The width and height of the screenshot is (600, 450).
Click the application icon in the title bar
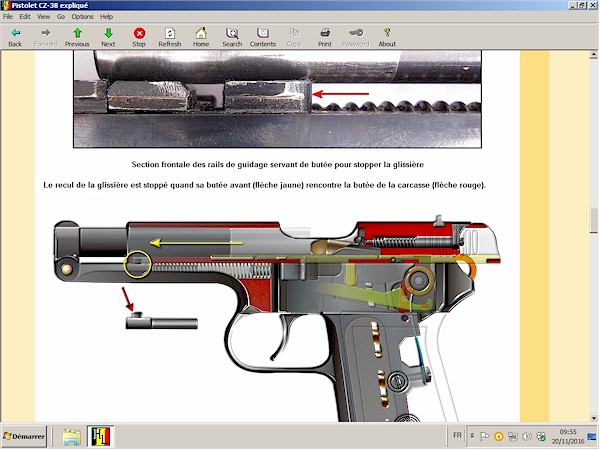click(5, 5)
